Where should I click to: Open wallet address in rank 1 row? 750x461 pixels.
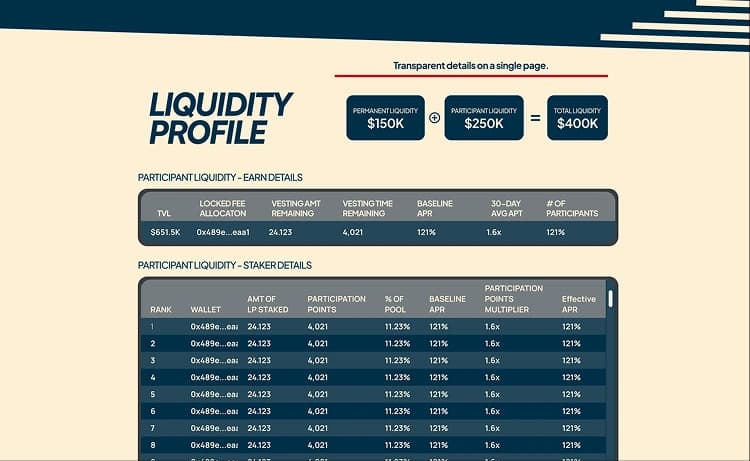[214, 326]
